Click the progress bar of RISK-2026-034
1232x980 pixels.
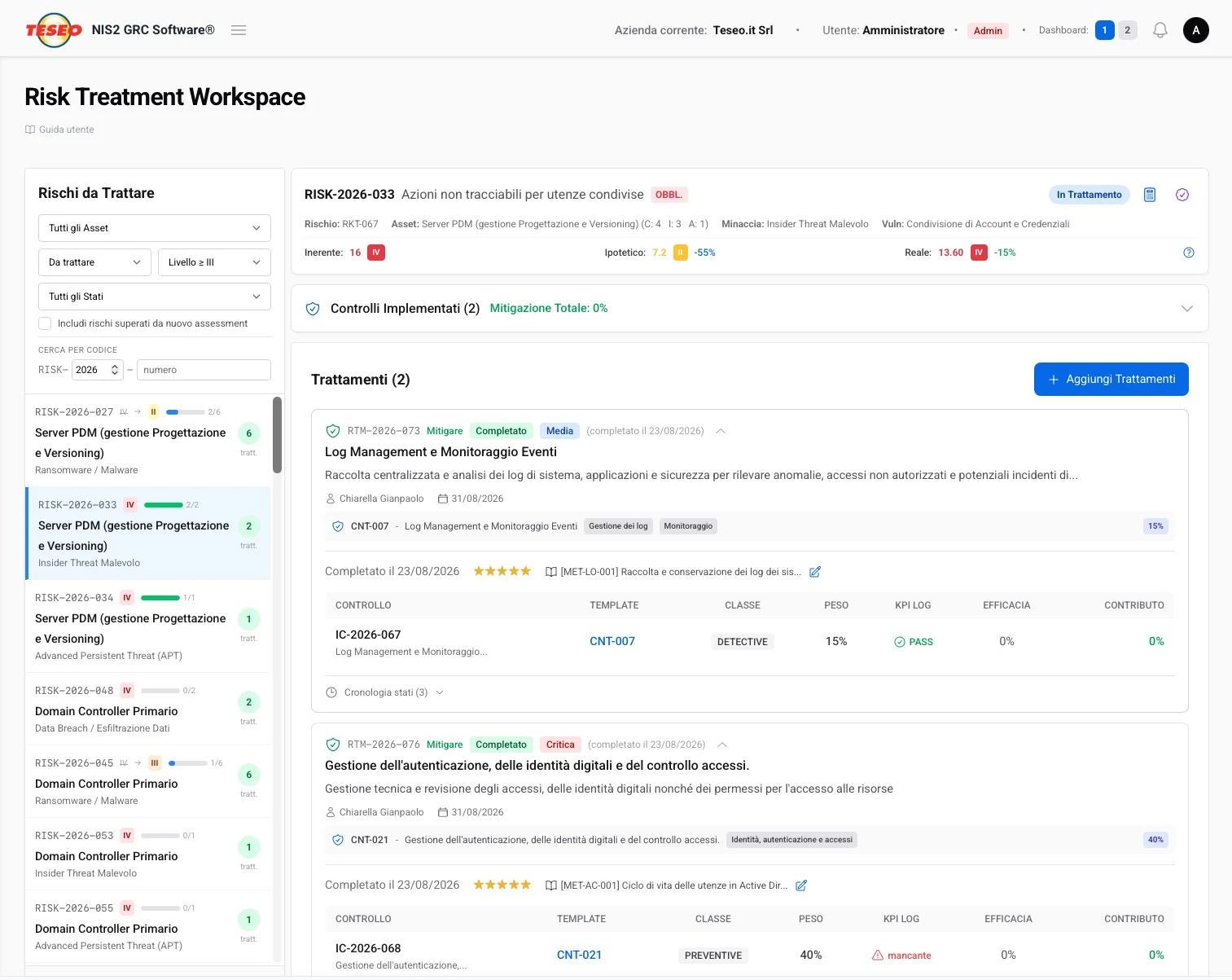(160, 598)
